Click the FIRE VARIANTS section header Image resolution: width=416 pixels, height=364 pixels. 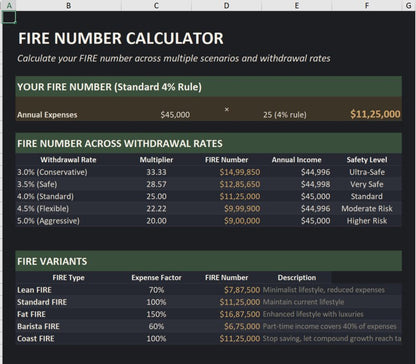coord(209,261)
